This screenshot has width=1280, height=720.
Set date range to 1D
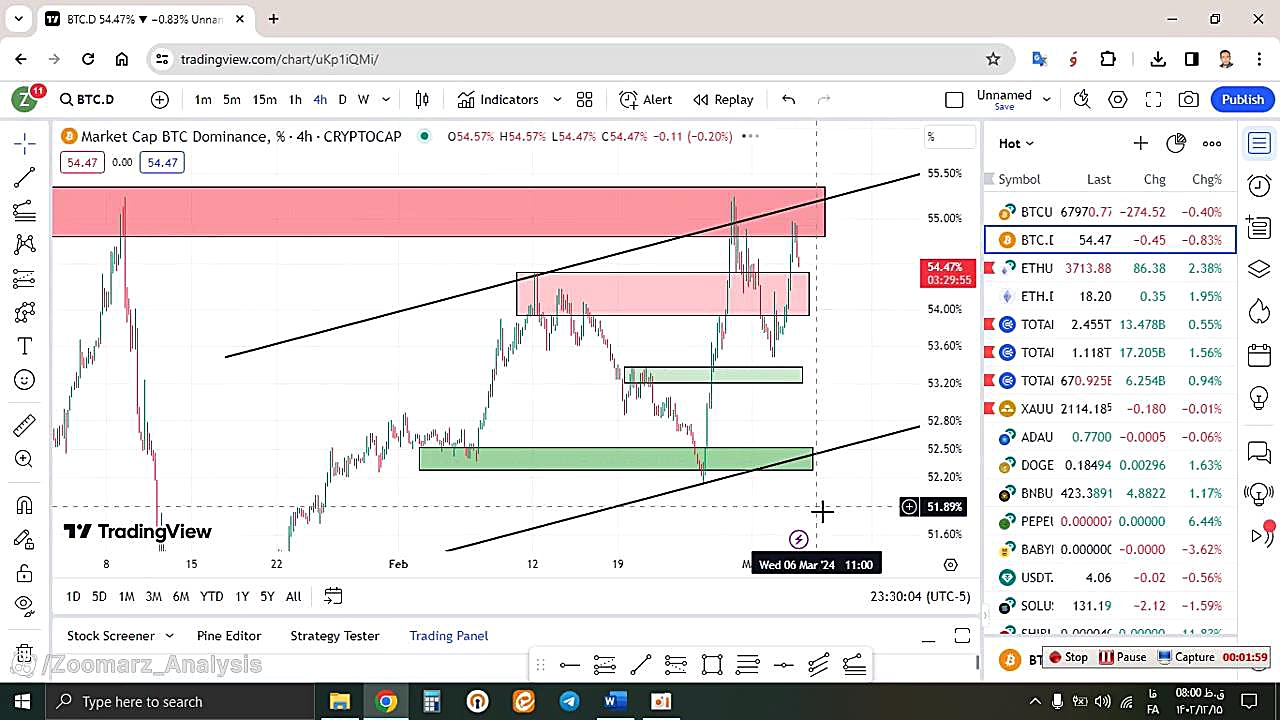73,596
